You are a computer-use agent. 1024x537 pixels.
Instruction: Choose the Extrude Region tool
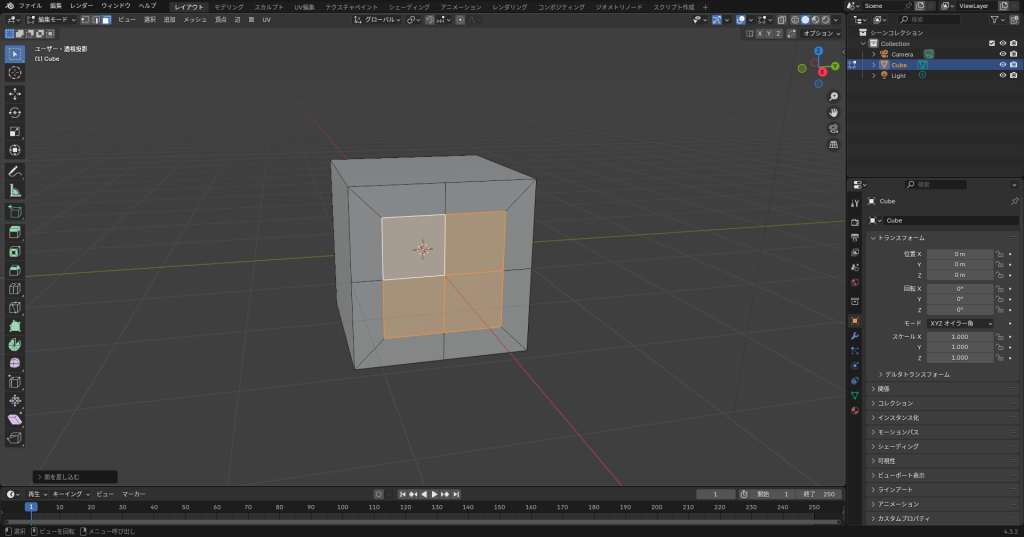pos(15,232)
